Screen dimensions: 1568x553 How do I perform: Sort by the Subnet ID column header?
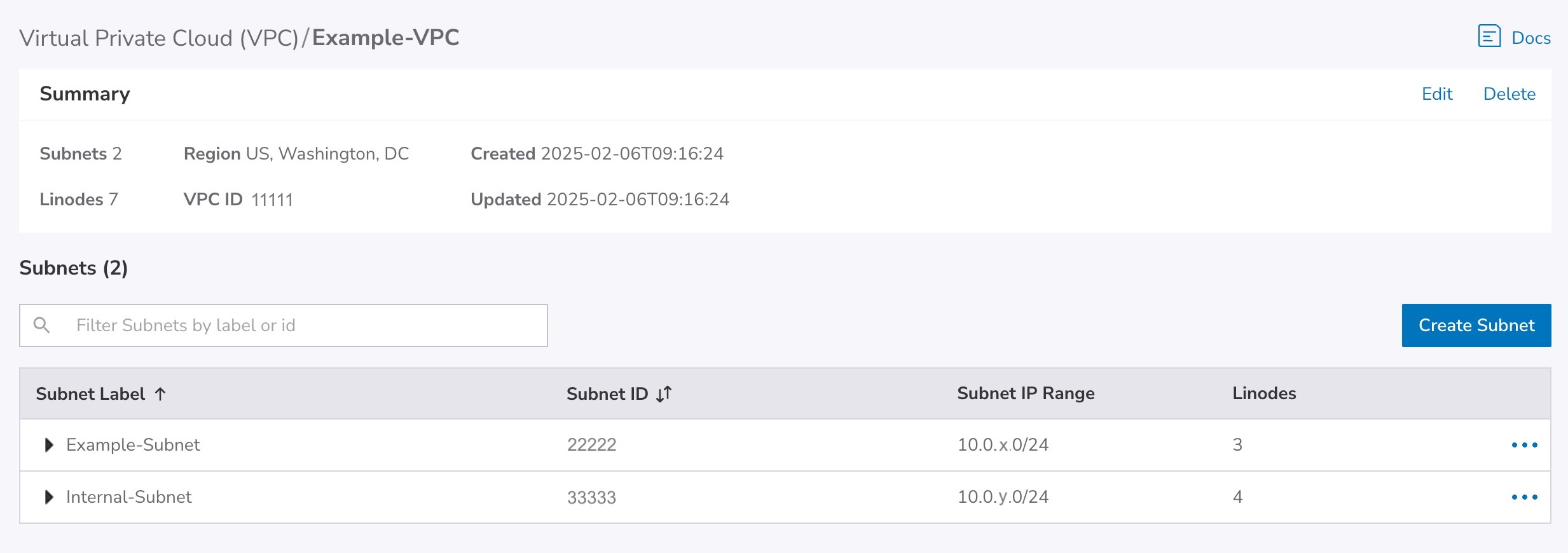[x=607, y=394]
